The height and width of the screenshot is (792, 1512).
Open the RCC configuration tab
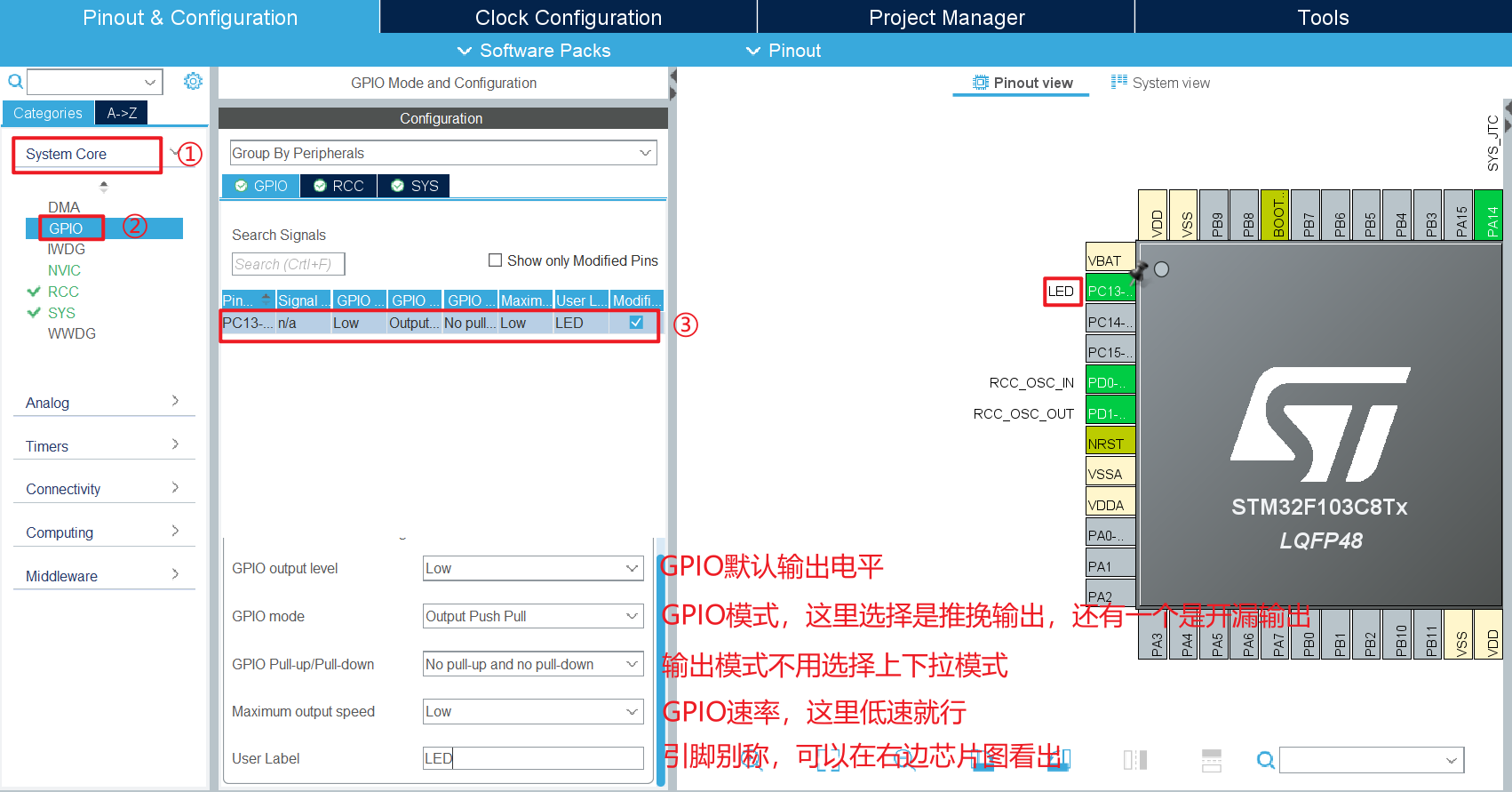coord(338,186)
